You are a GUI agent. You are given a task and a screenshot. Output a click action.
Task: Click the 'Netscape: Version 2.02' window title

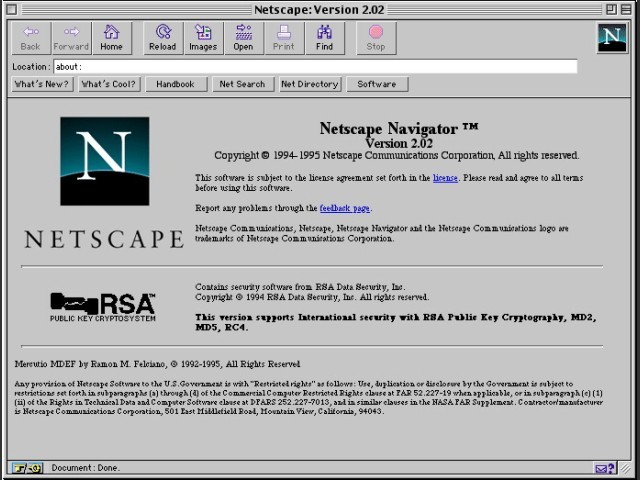coord(319,9)
